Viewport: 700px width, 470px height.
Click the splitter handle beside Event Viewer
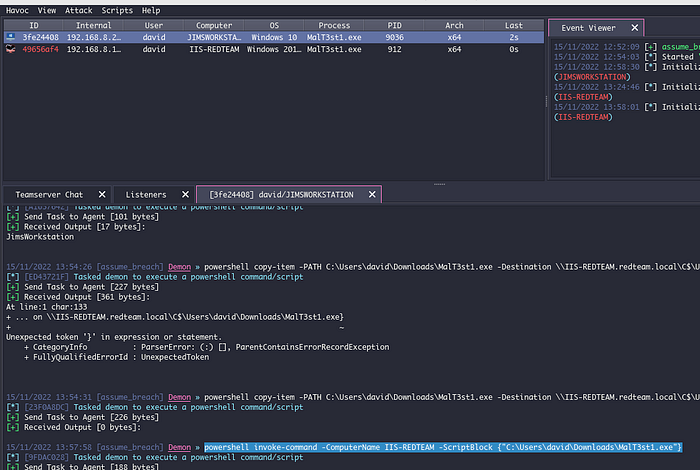(546, 101)
